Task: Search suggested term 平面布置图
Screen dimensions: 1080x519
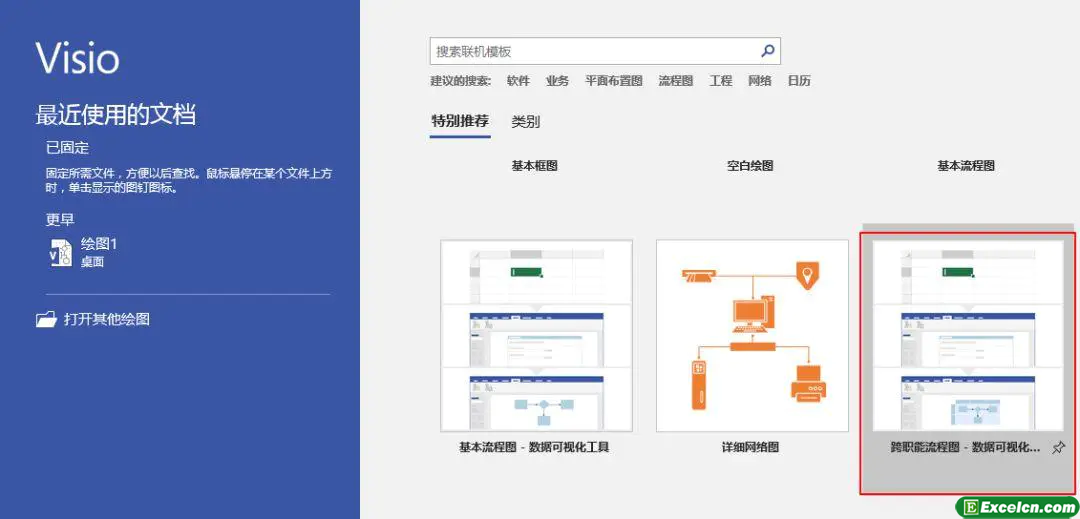Action: tap(614, 81)
